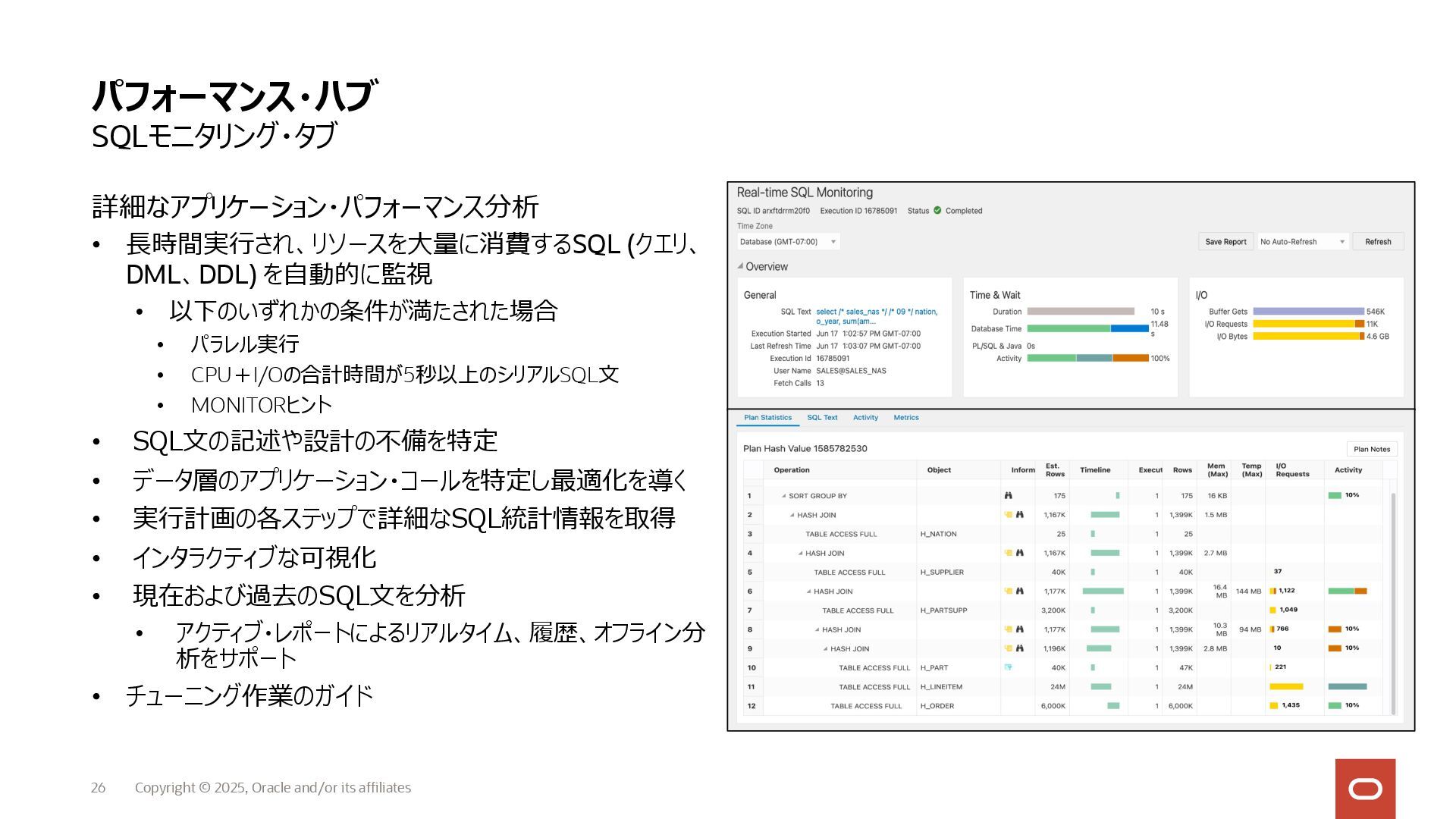Switch to the SQL Text tab
1456x819 pixels.
pyautogui.click(x=822, y=418)
